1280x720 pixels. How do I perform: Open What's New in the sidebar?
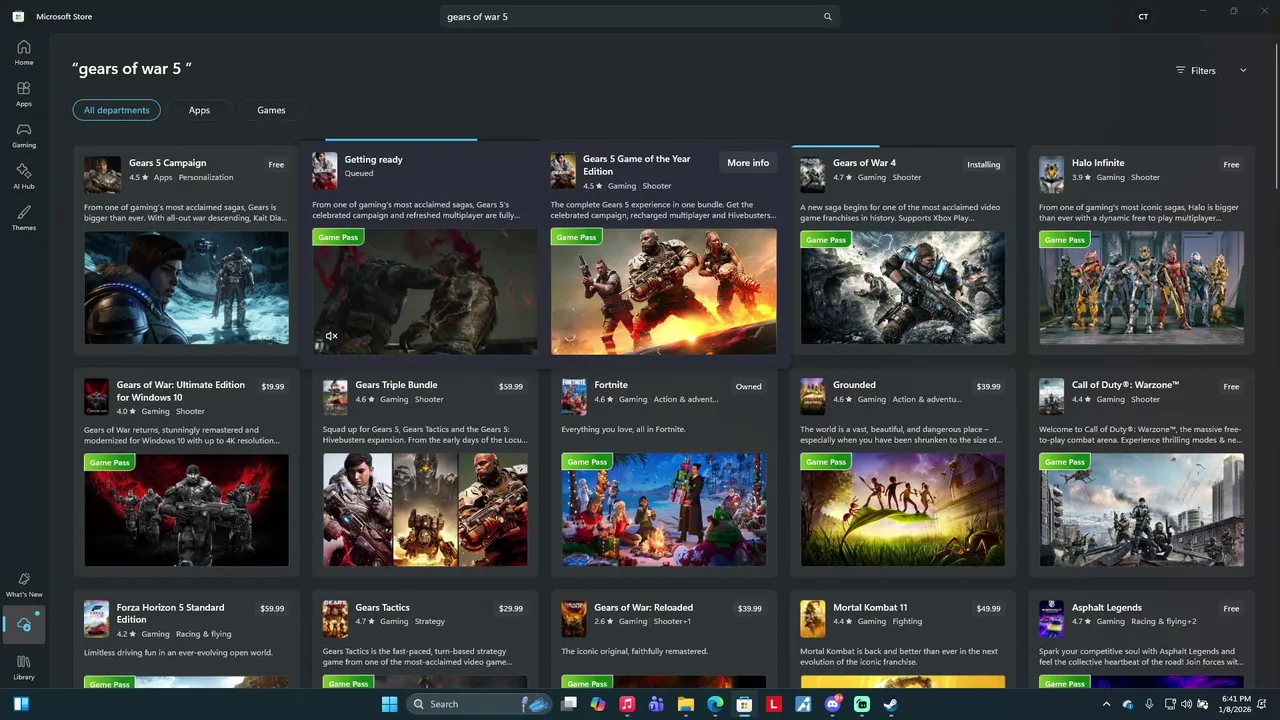(24, 585)
